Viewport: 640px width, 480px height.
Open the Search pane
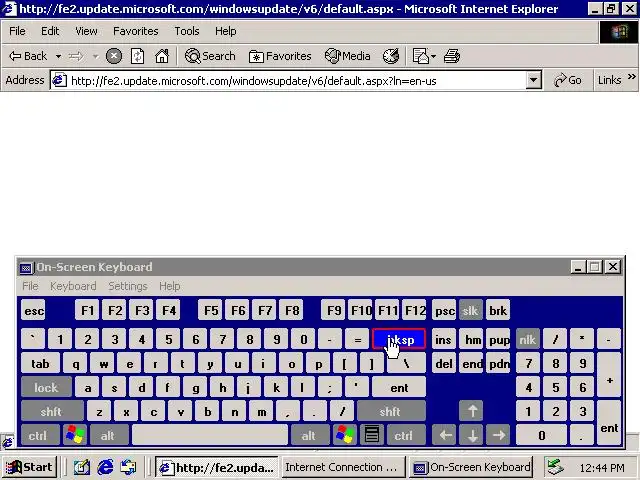(210, 56)
